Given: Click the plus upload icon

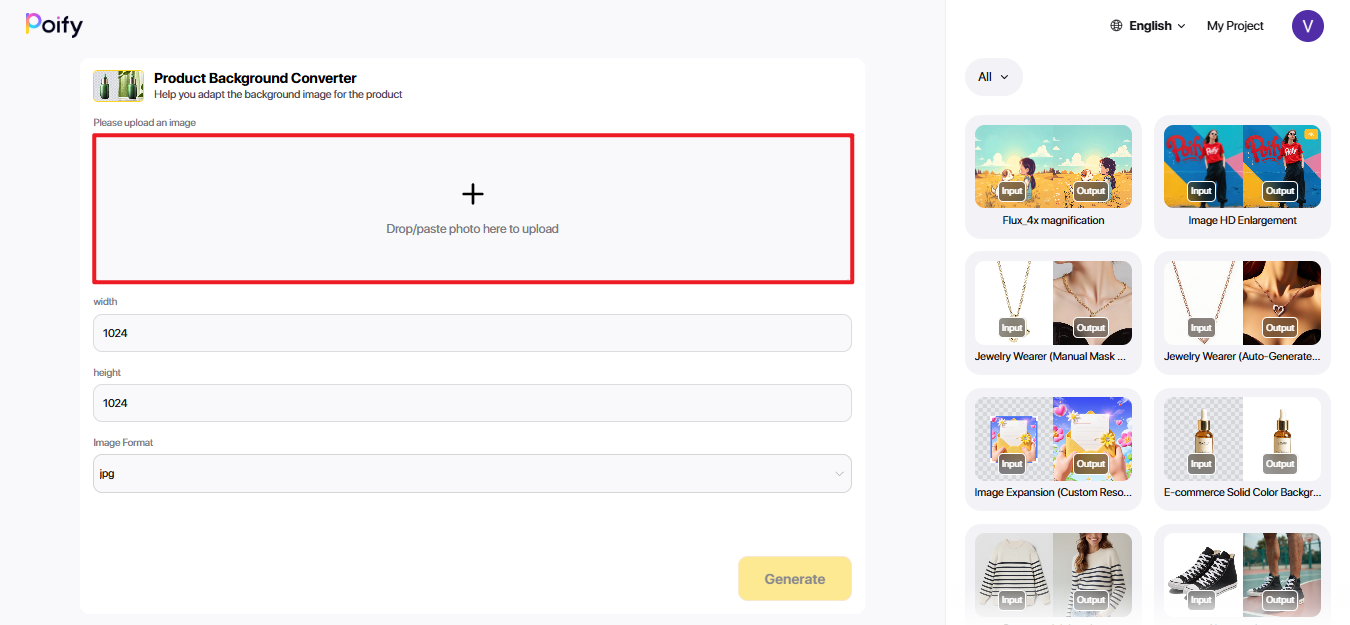Looking at the screenshot, I should 472,194.
